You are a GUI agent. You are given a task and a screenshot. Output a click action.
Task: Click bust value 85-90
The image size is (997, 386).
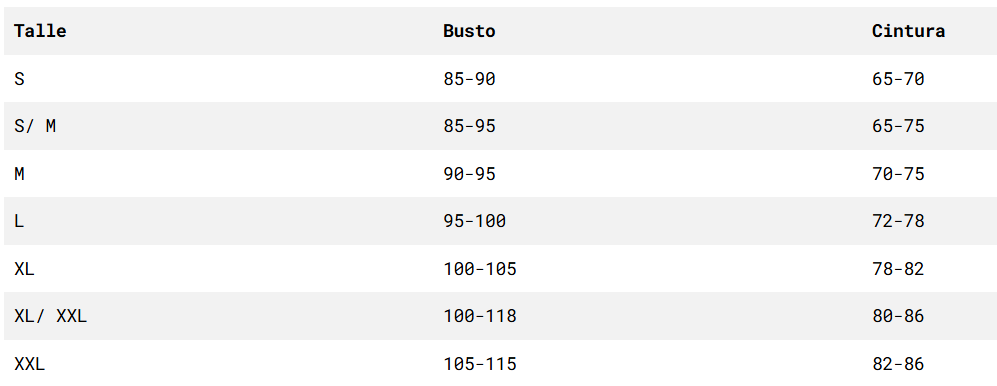[x=469, y=79]
